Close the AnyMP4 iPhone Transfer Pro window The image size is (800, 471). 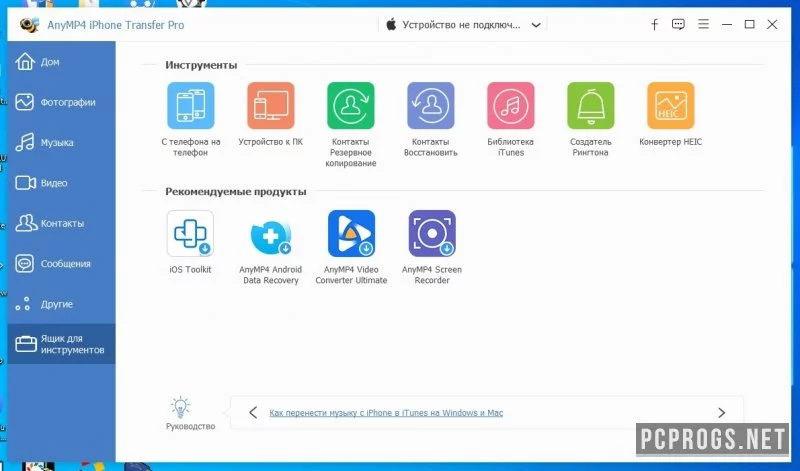772,24
